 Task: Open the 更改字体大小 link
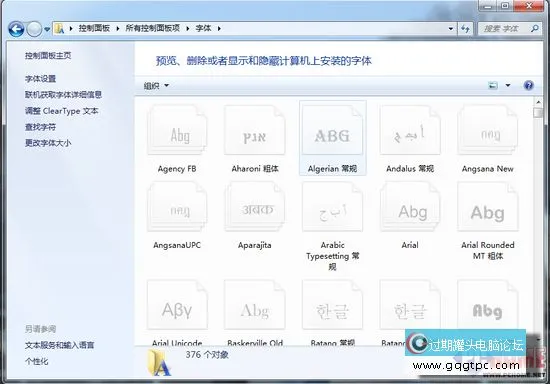[x=48, y=143]
